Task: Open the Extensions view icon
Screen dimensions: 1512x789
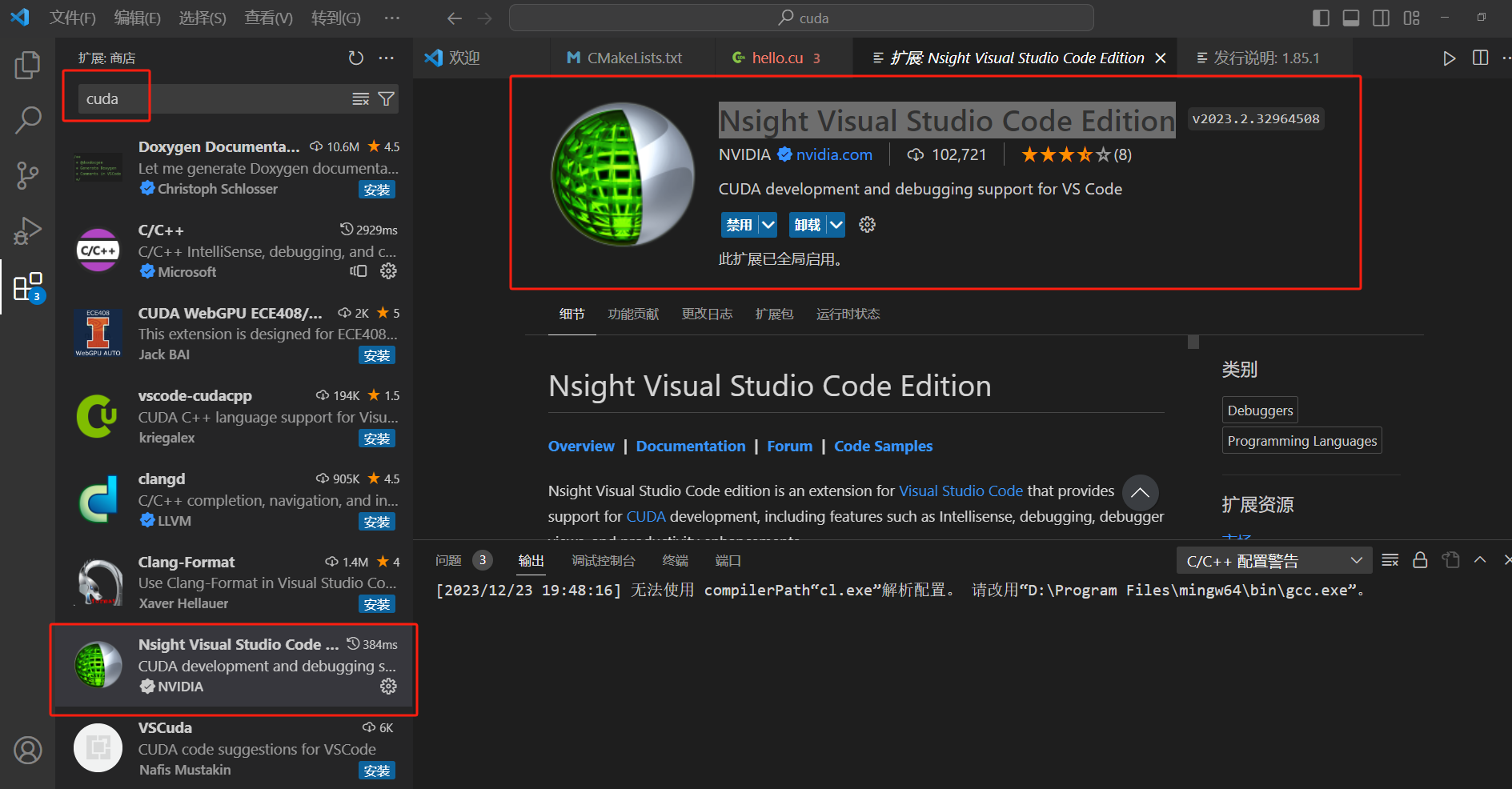Action: (x=27, y=286)
